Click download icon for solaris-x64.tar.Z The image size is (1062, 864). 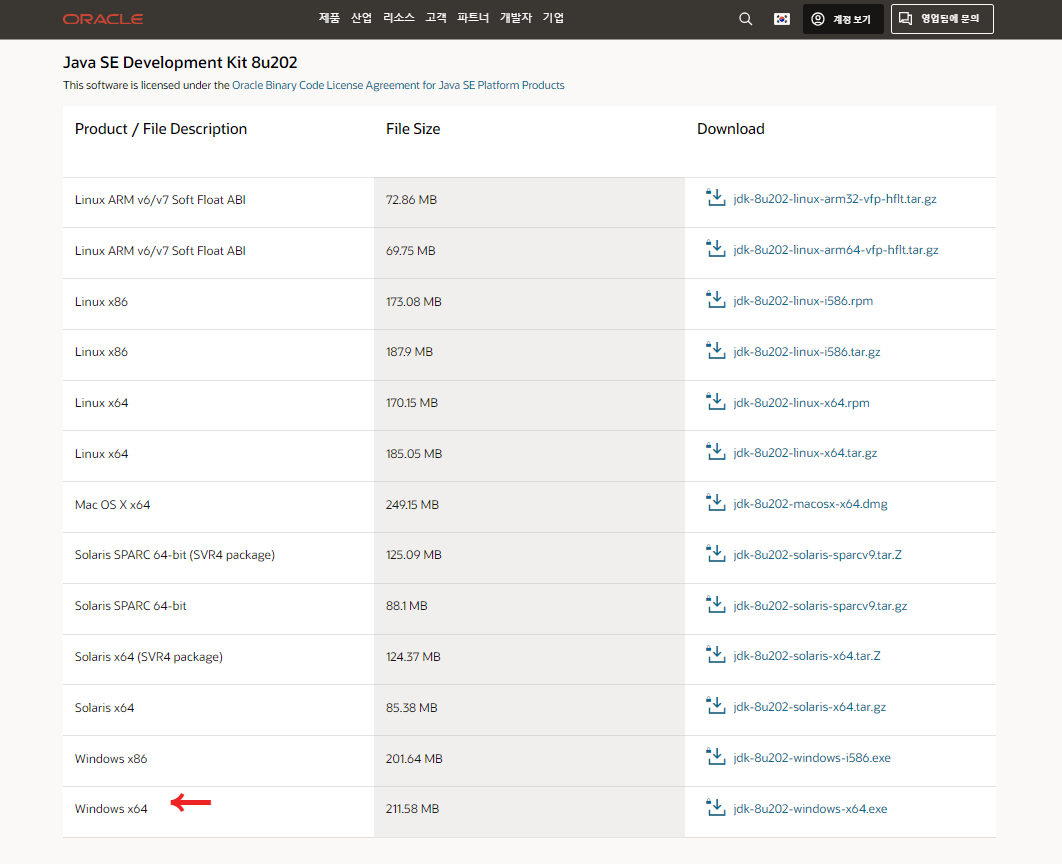715,655
